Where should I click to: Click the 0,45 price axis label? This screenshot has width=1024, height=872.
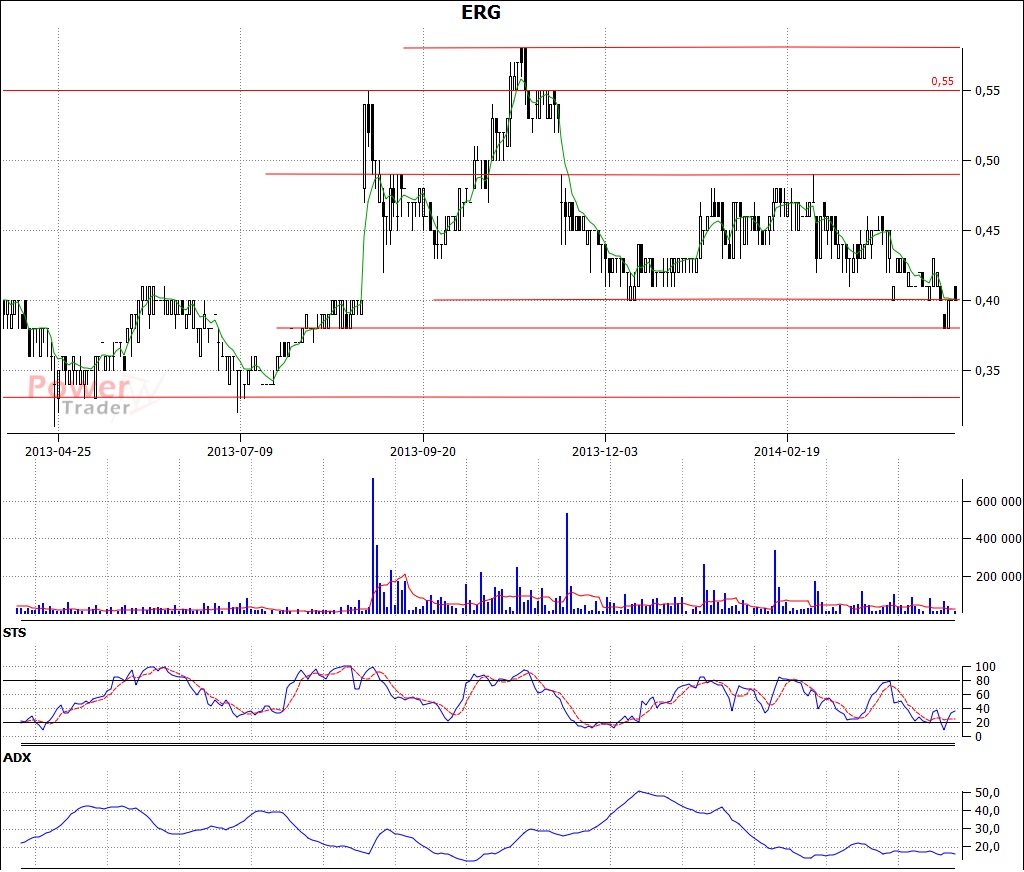pos(987,231)
